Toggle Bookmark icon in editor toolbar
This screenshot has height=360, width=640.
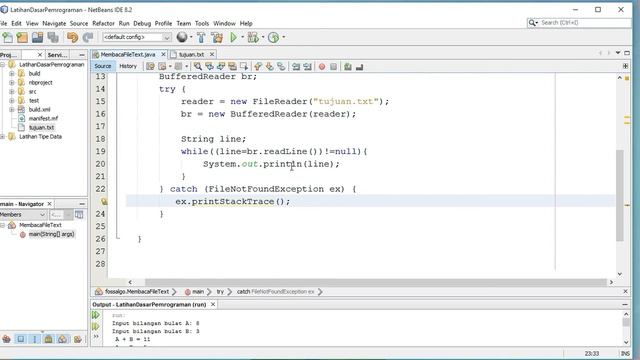tap(281, 67)
